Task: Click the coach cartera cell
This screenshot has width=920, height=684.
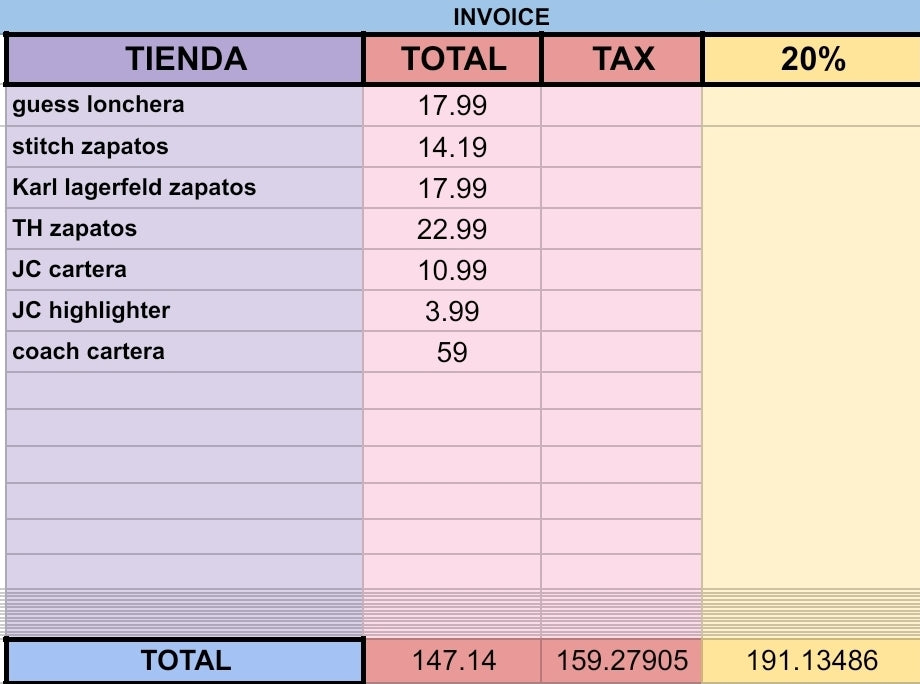Action: tap(185, 352)
